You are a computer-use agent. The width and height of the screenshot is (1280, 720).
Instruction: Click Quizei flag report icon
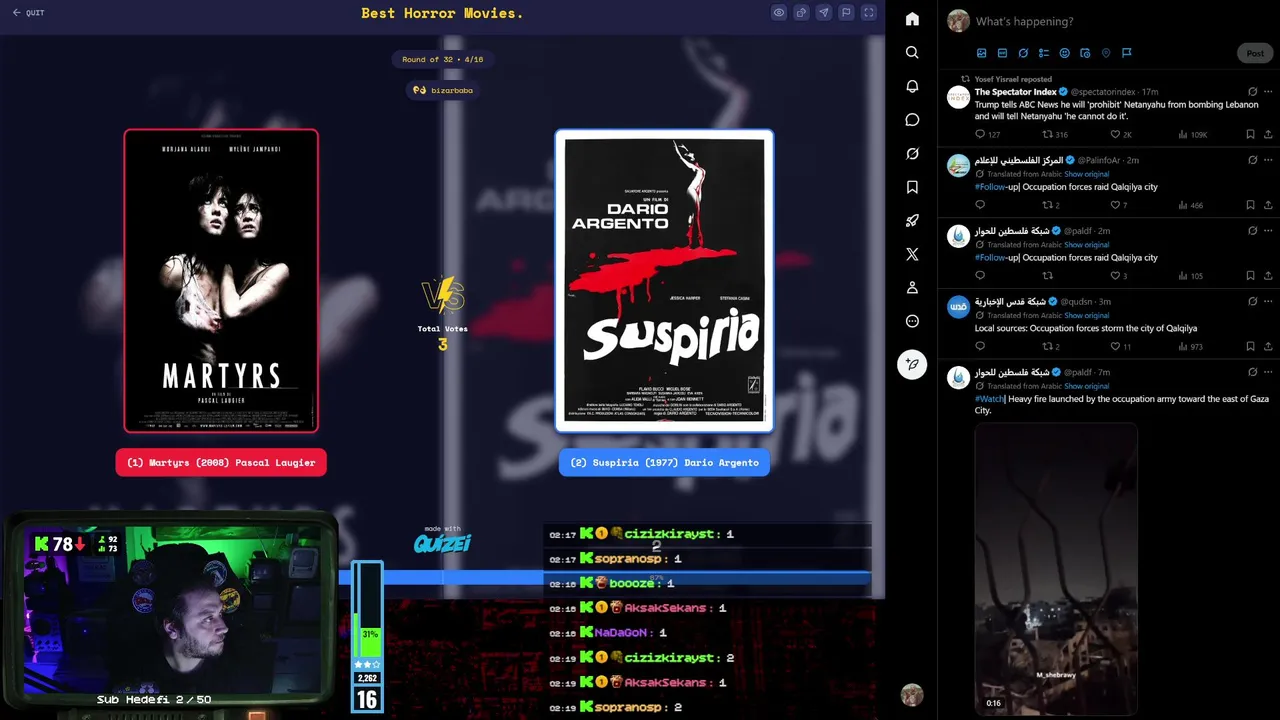[x=846, y=13]
